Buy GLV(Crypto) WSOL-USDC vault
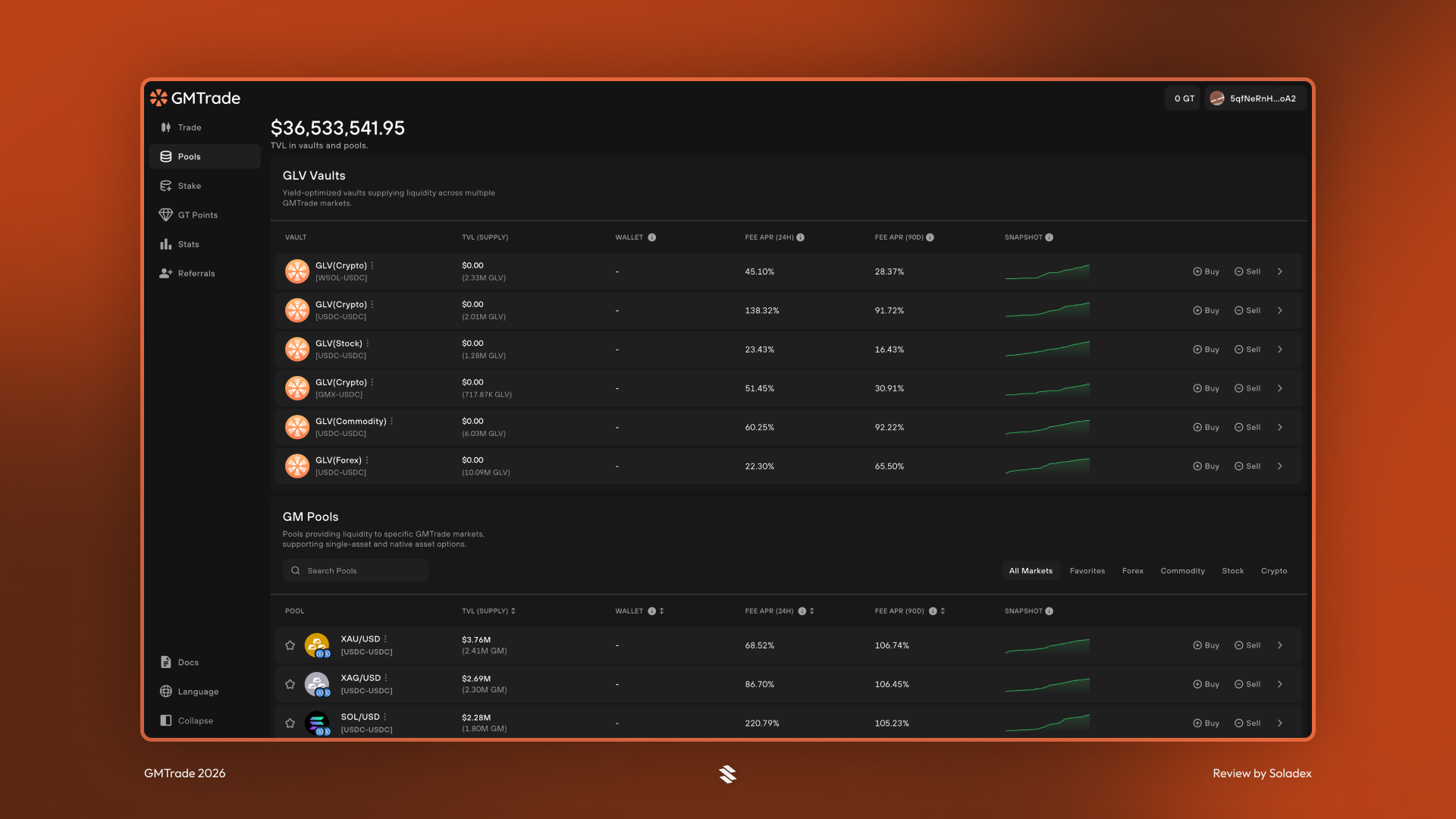 click(1206, 271)
